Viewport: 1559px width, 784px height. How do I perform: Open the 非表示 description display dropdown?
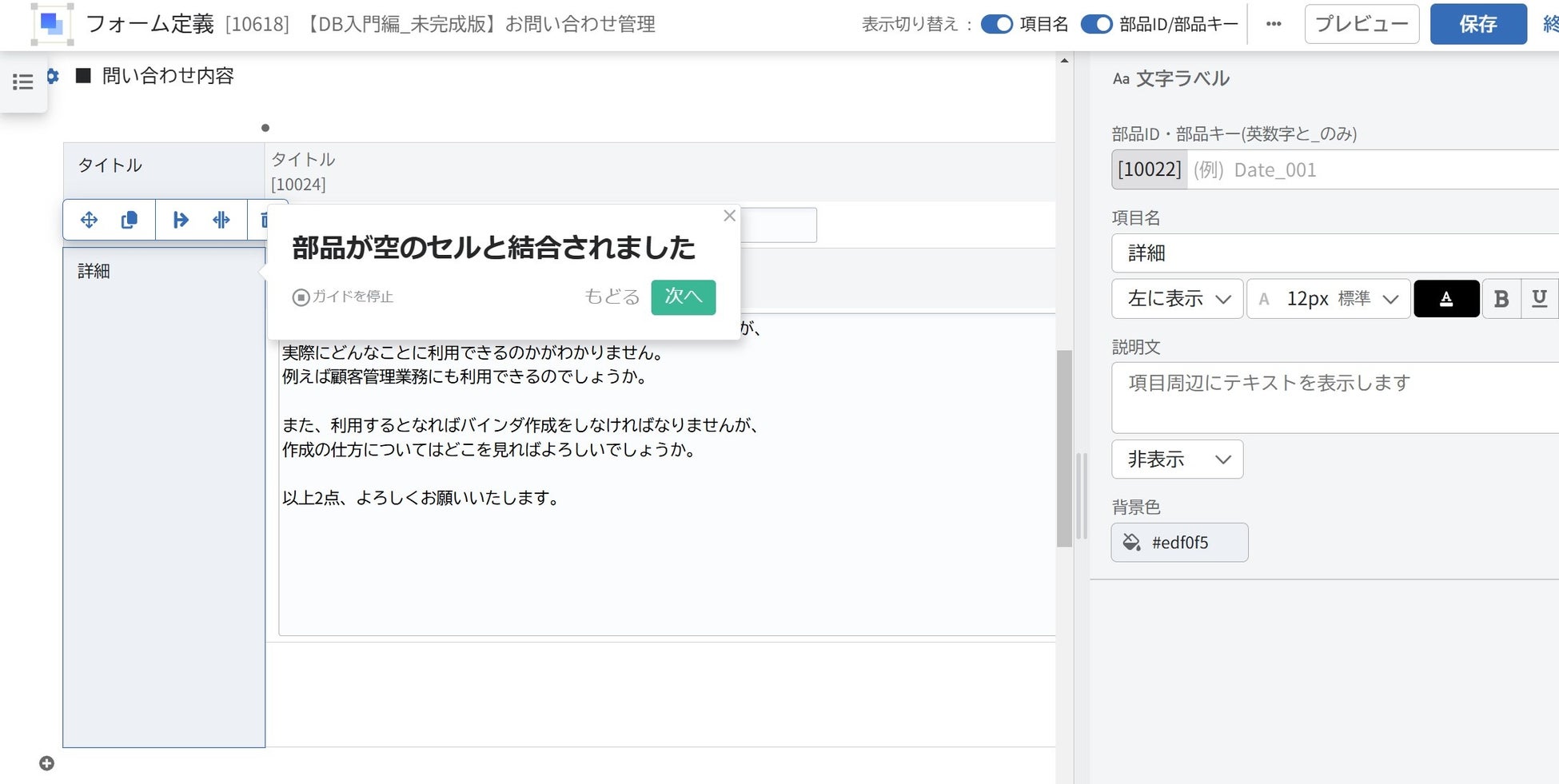pos(1178,460)
